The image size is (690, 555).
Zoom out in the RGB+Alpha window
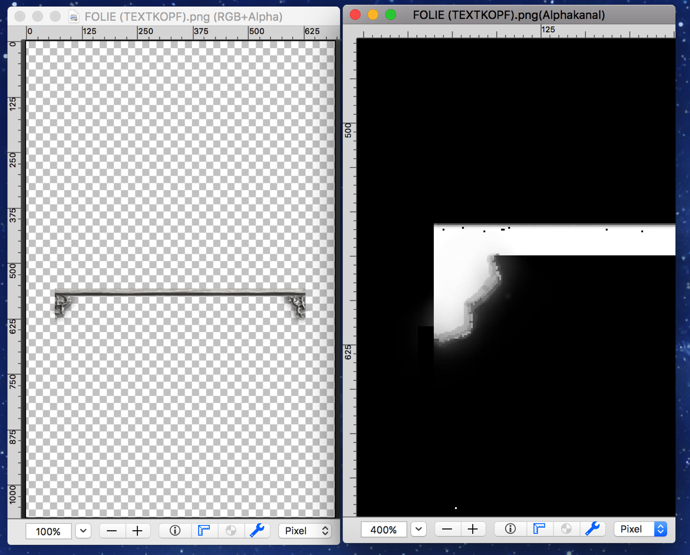112,531
